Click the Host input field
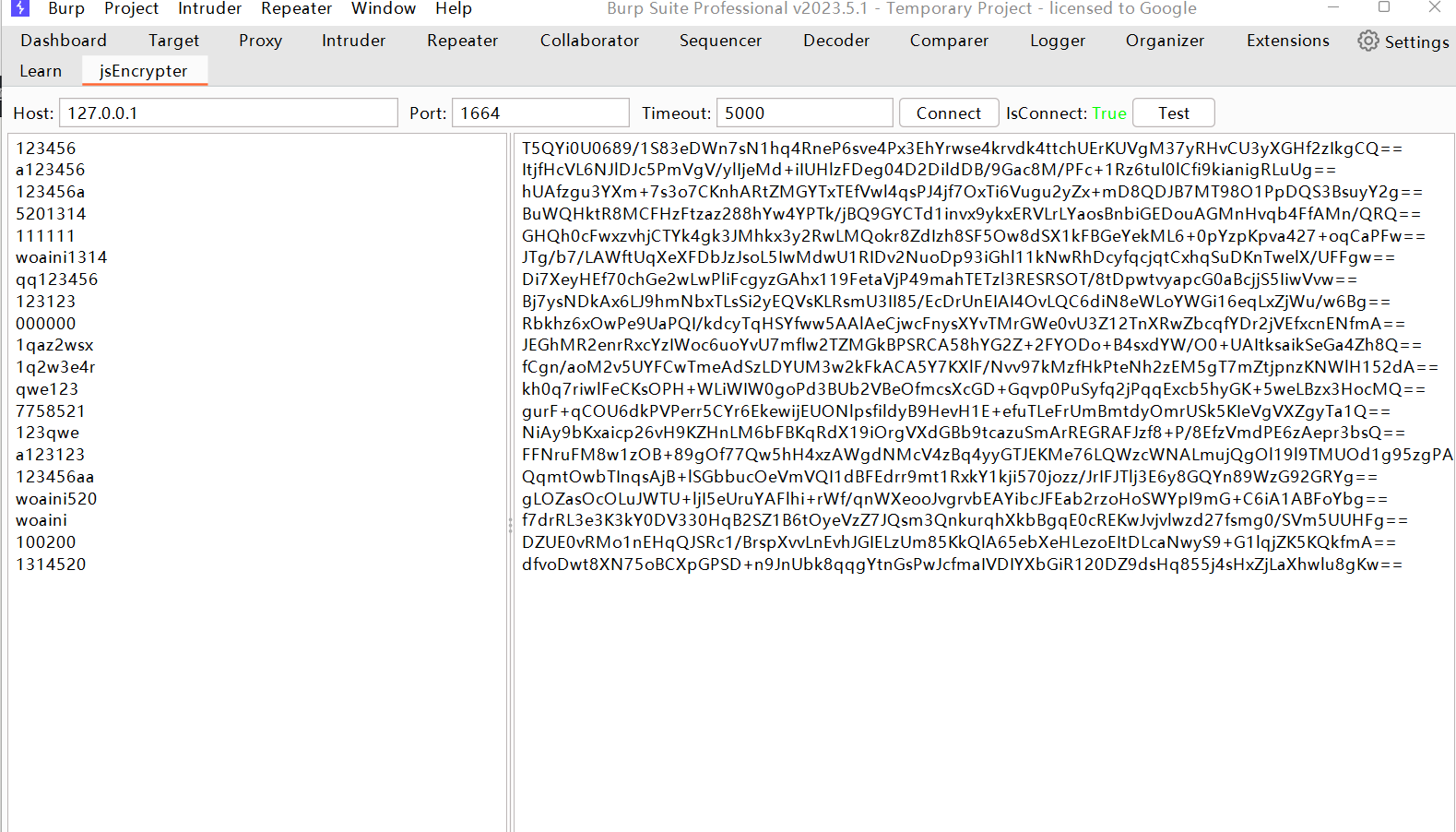 (228, 113)
